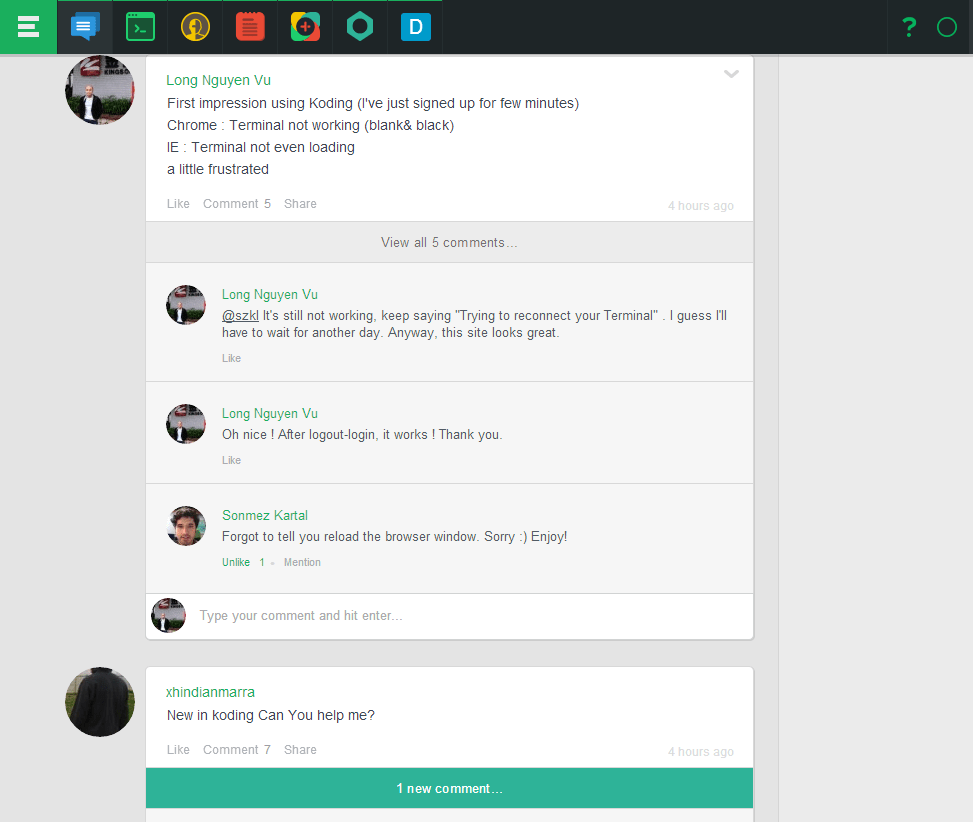Click Mention on Sonmez Kartal's comment
The height and width of the screenshot is (822, 973).
302,562
